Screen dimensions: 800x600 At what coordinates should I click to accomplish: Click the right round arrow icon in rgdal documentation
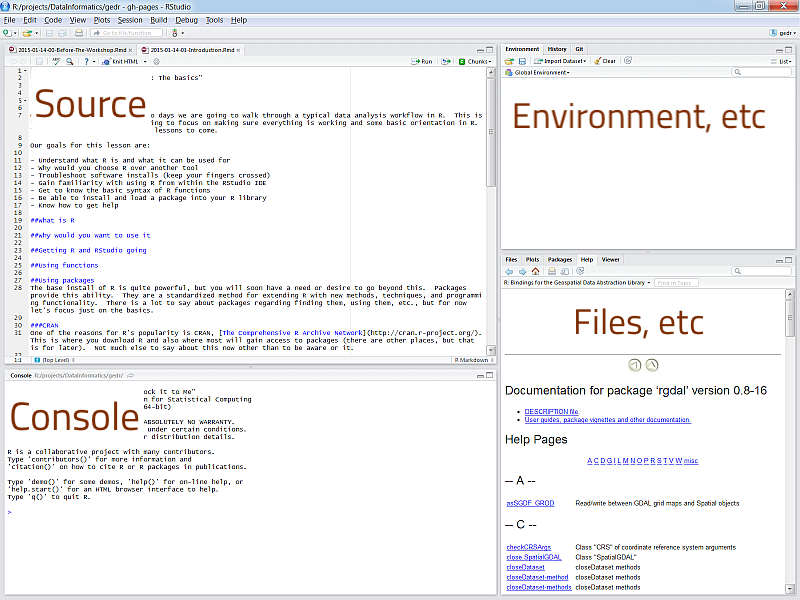[x=652, y=365]
